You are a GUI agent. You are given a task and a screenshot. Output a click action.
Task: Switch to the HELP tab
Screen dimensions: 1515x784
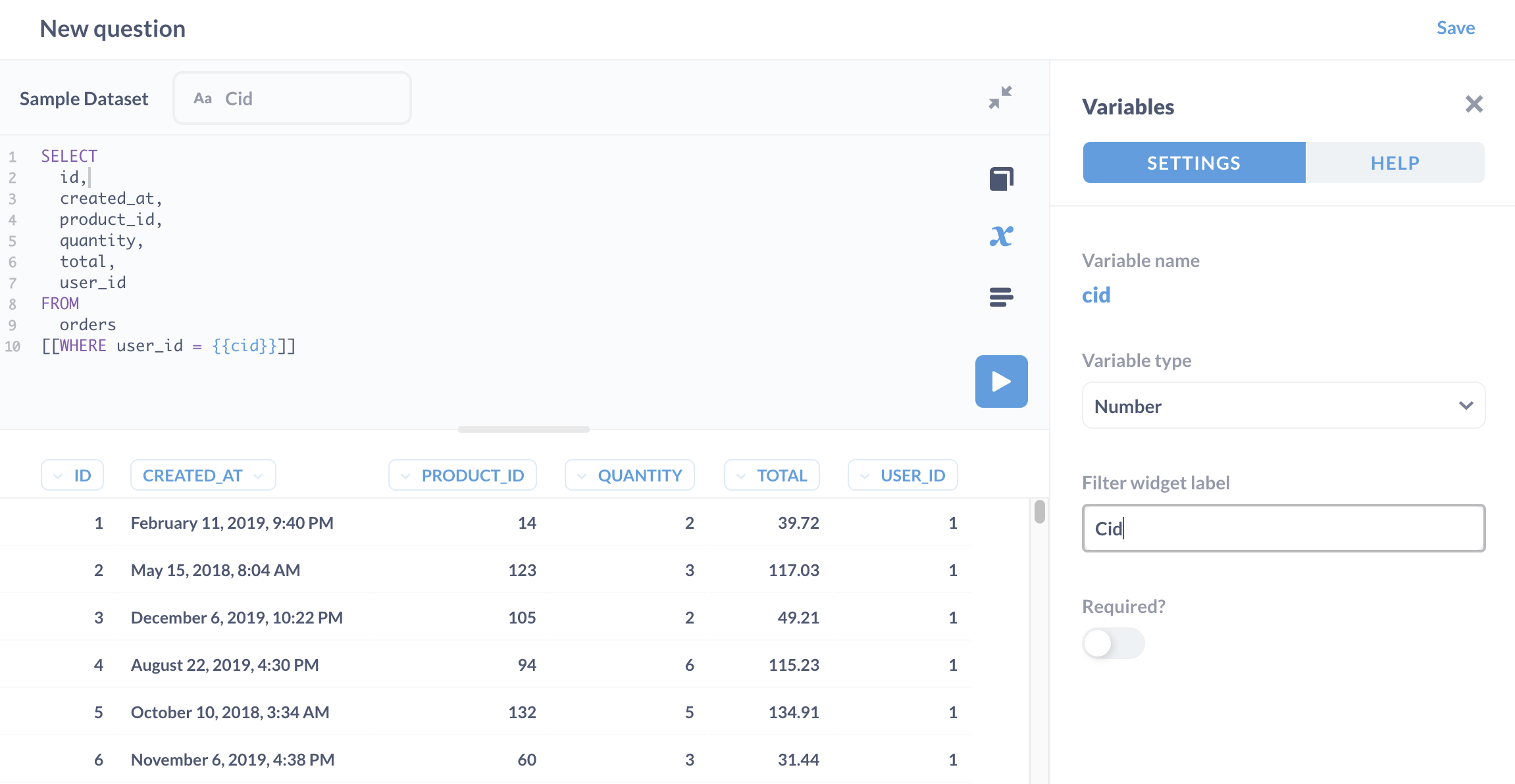1395,162
